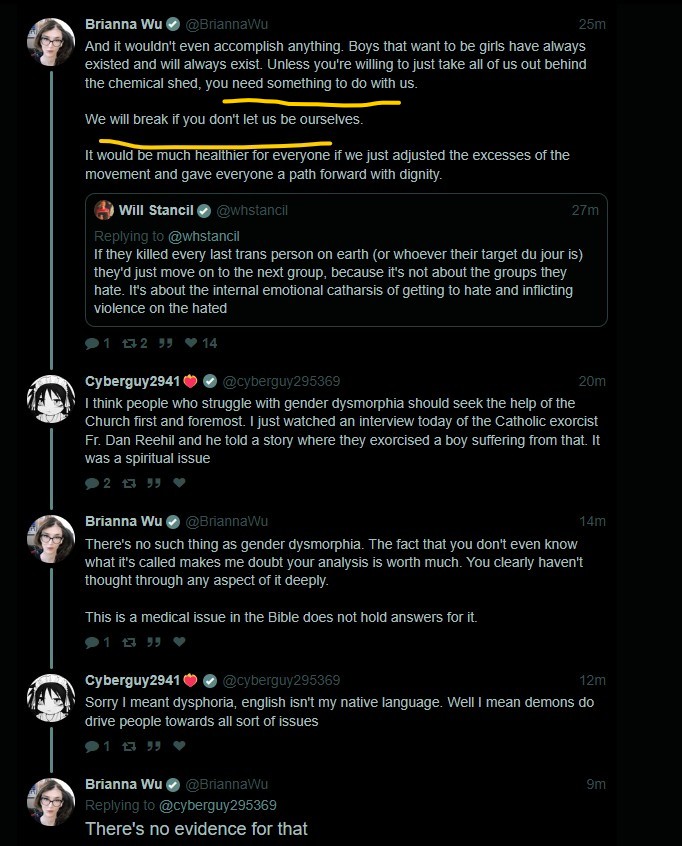Retweet the top tweet showing 2 retweets
Viewport: 682px width, 846px height.
pyautogui.click(x=129, y=343)
